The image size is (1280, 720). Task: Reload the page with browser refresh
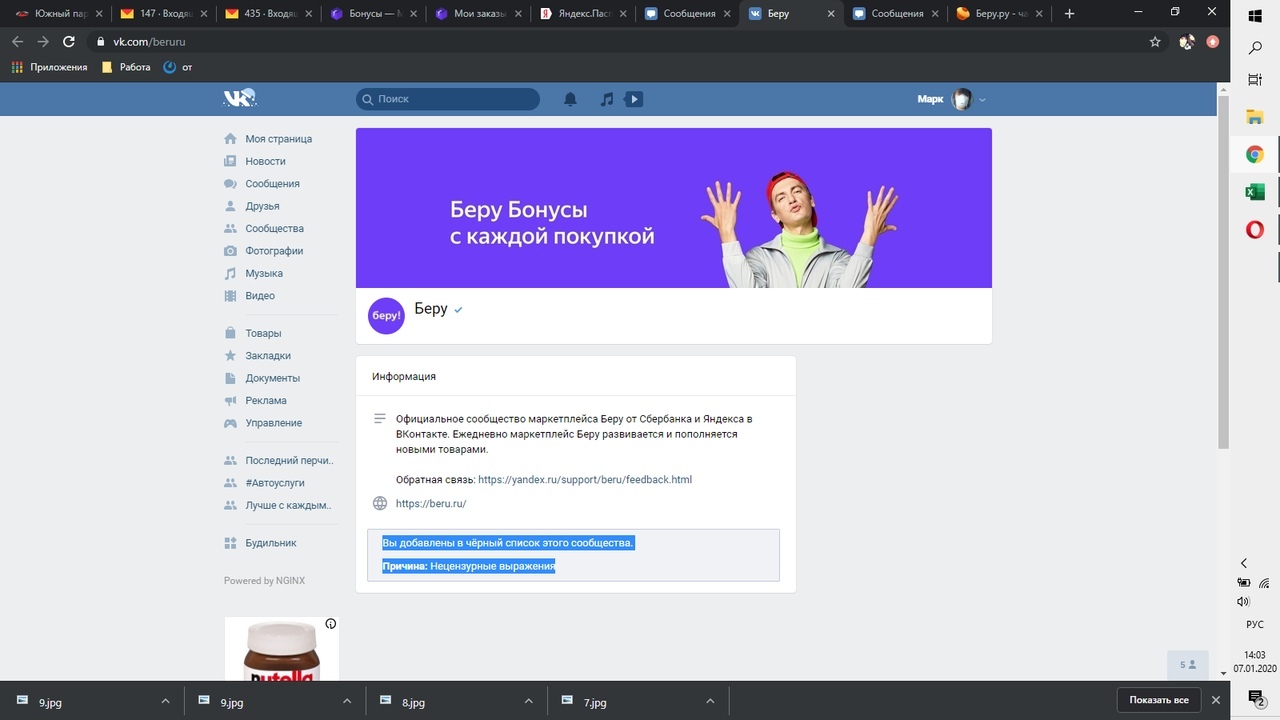[x=69, y=42]
